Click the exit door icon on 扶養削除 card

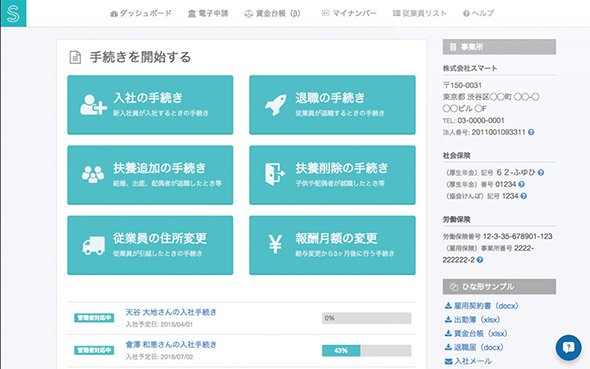274,174
